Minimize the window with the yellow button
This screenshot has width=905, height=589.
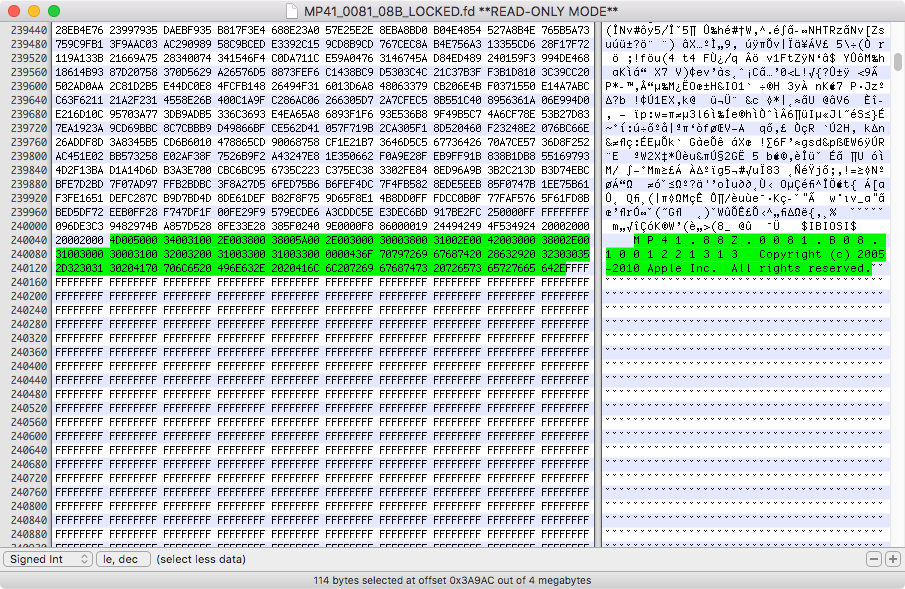(x=34, y=11)
